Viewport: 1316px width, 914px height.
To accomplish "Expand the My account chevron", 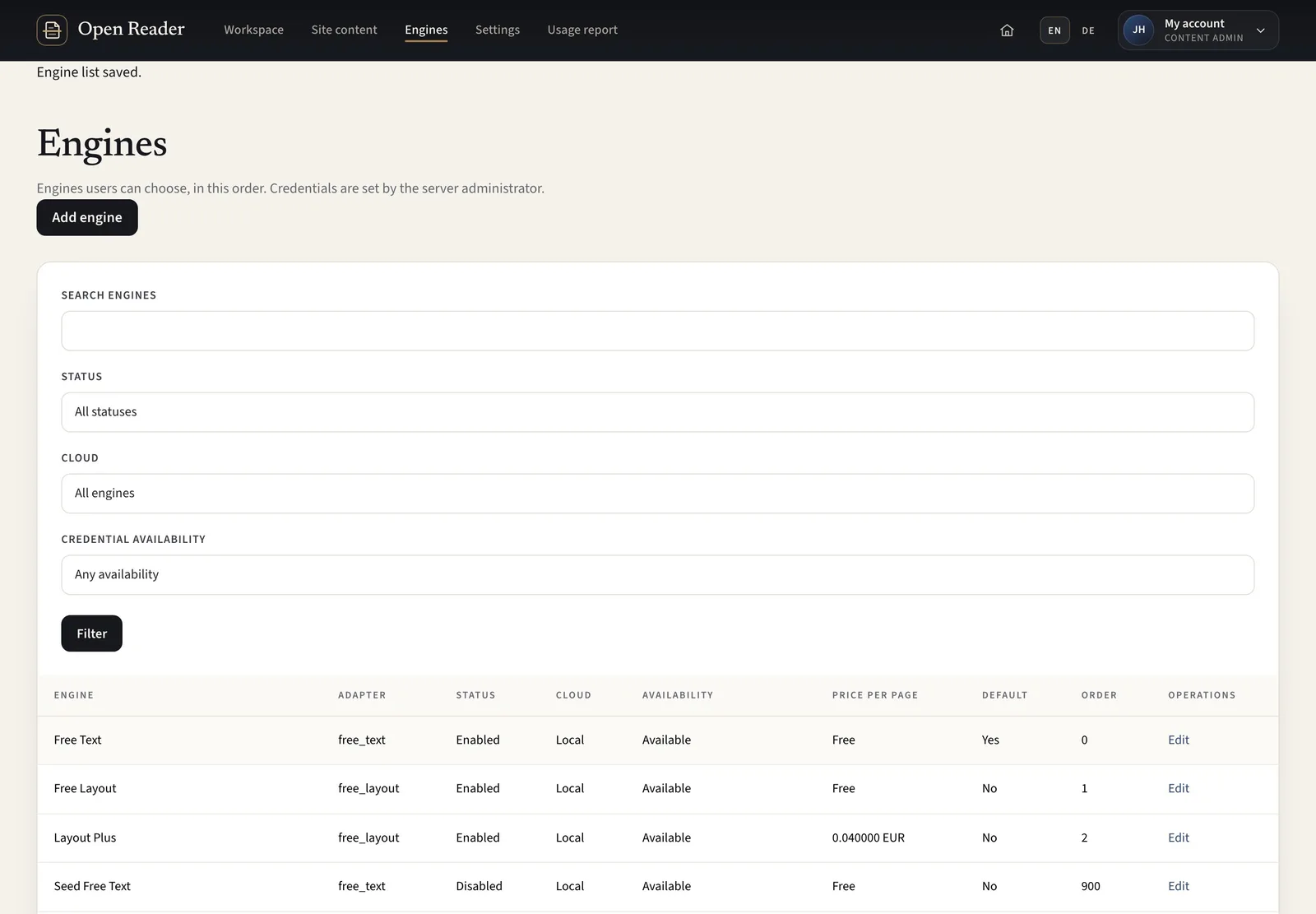I will 1260,30.
